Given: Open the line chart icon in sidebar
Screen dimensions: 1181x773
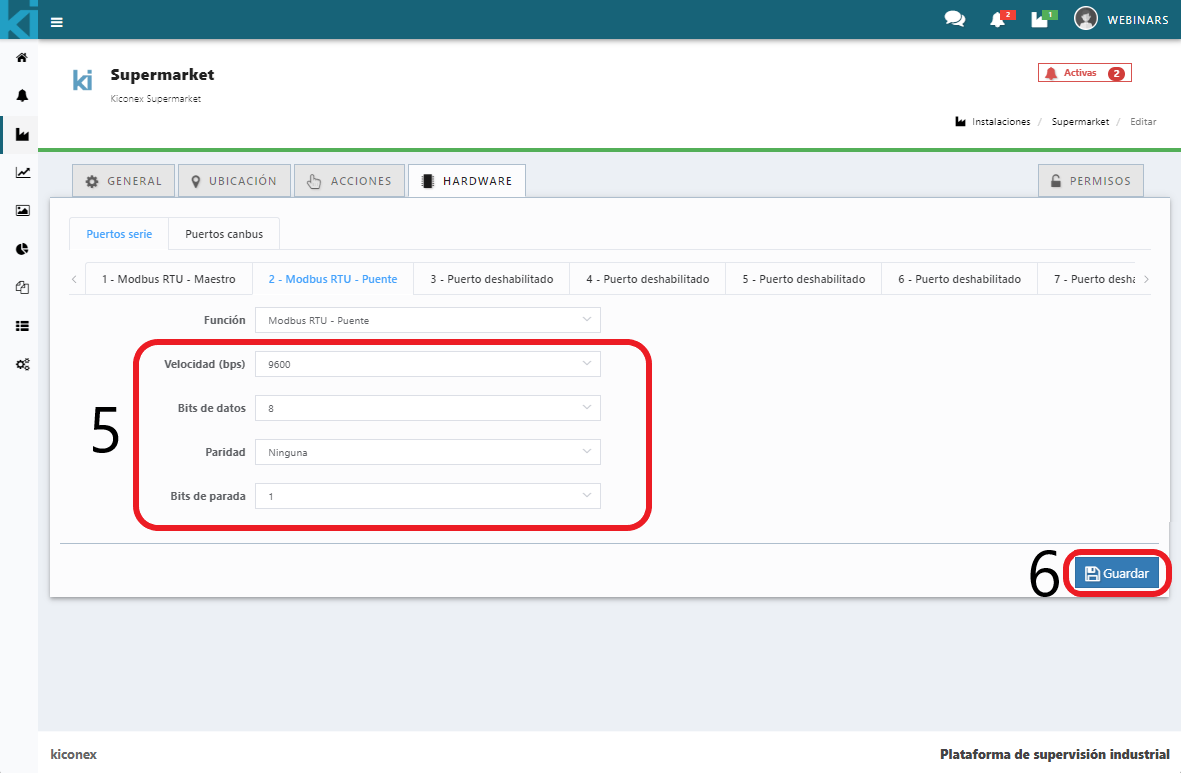Looking at the screenshot, I should pos(22,172).
